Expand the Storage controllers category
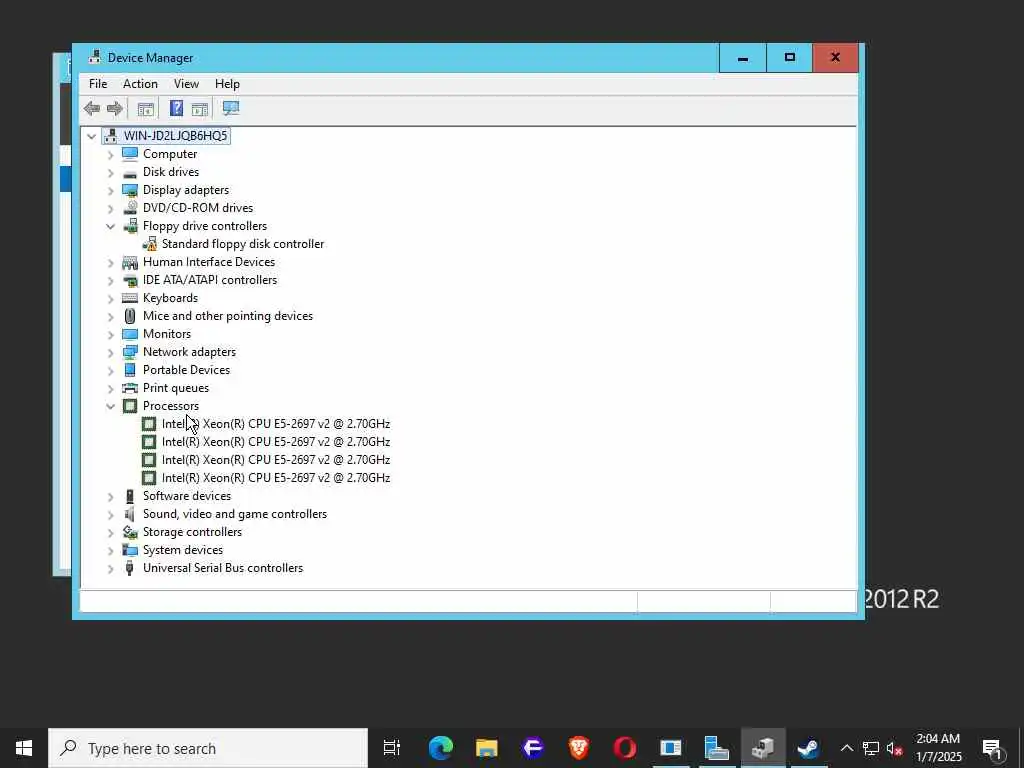Viewport: 1024px width, 768px height. [110, 533]
